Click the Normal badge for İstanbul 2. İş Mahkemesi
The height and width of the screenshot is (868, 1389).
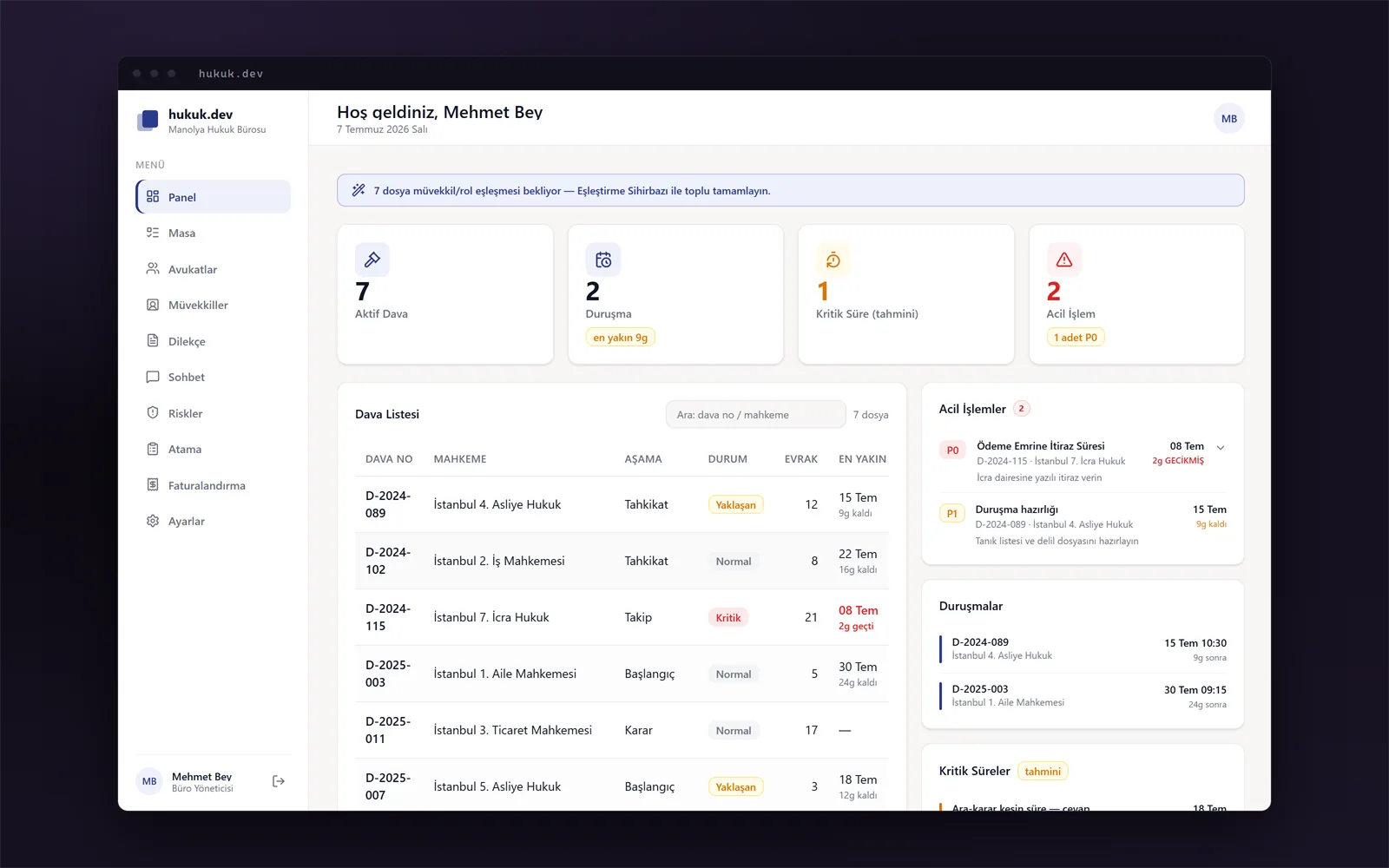coord(734,562)
